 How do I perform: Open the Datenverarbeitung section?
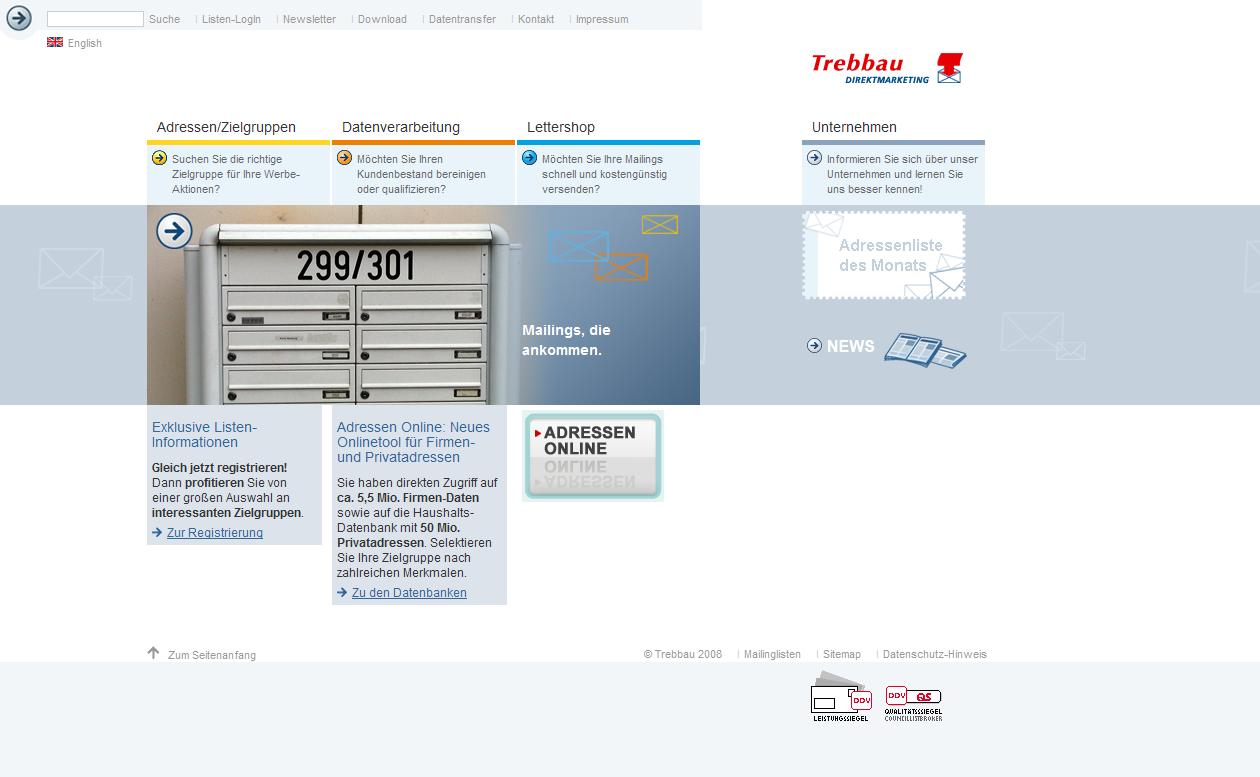coord(401,127)
